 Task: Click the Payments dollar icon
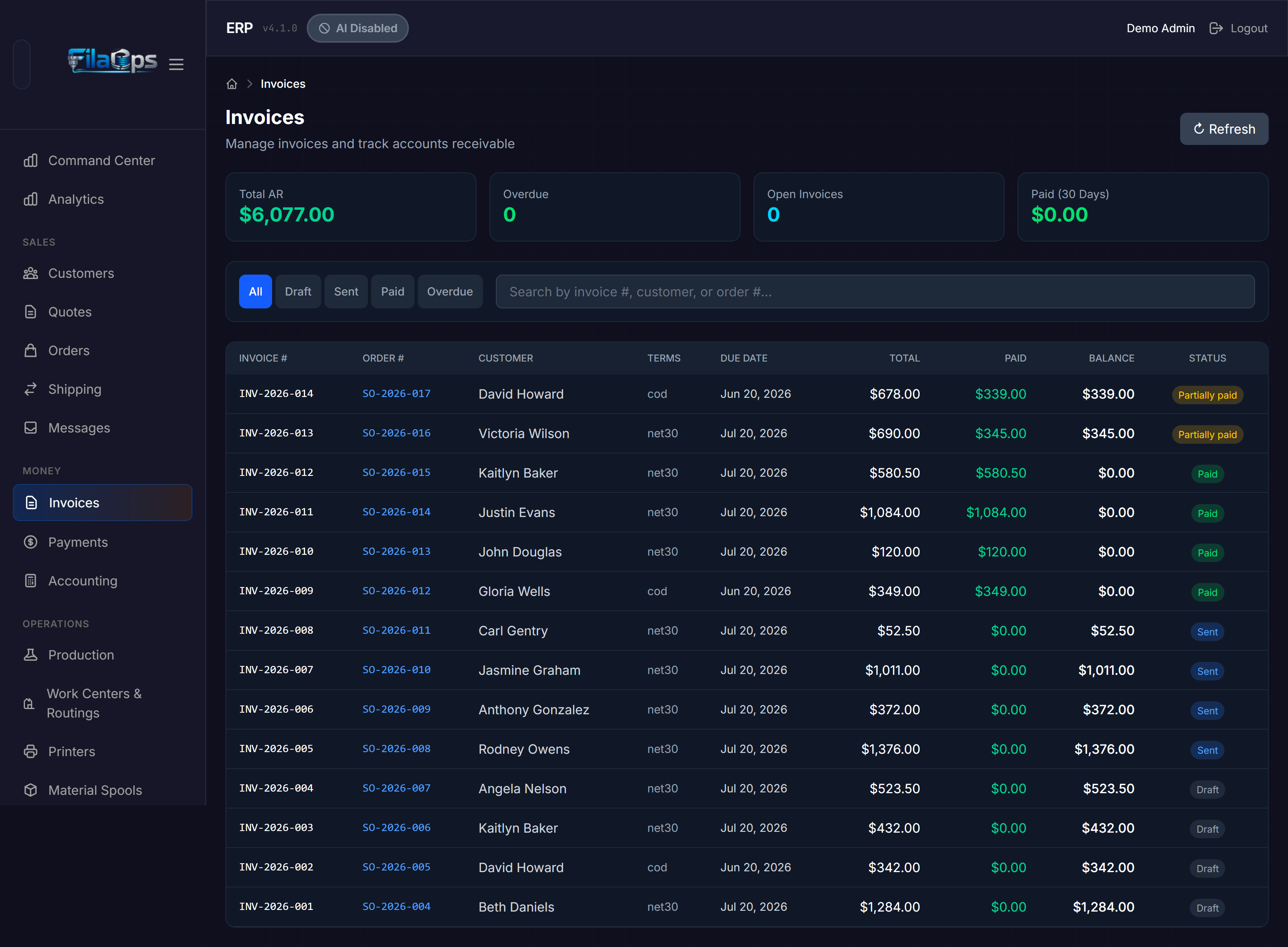point(30,542)
